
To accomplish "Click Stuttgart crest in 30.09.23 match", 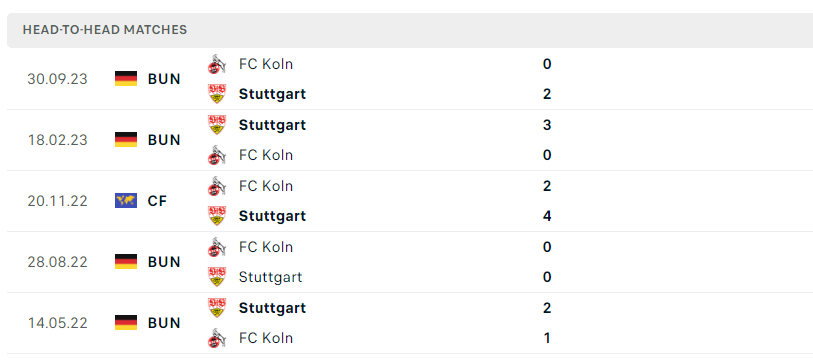I will click(x=217, y=94).
